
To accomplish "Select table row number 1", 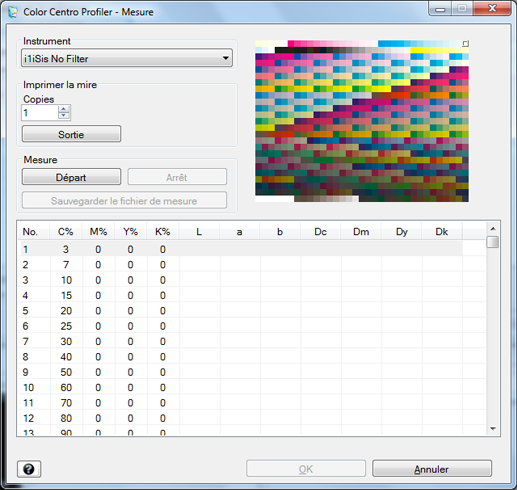I will pyautogui.click(x=241, y=249).
